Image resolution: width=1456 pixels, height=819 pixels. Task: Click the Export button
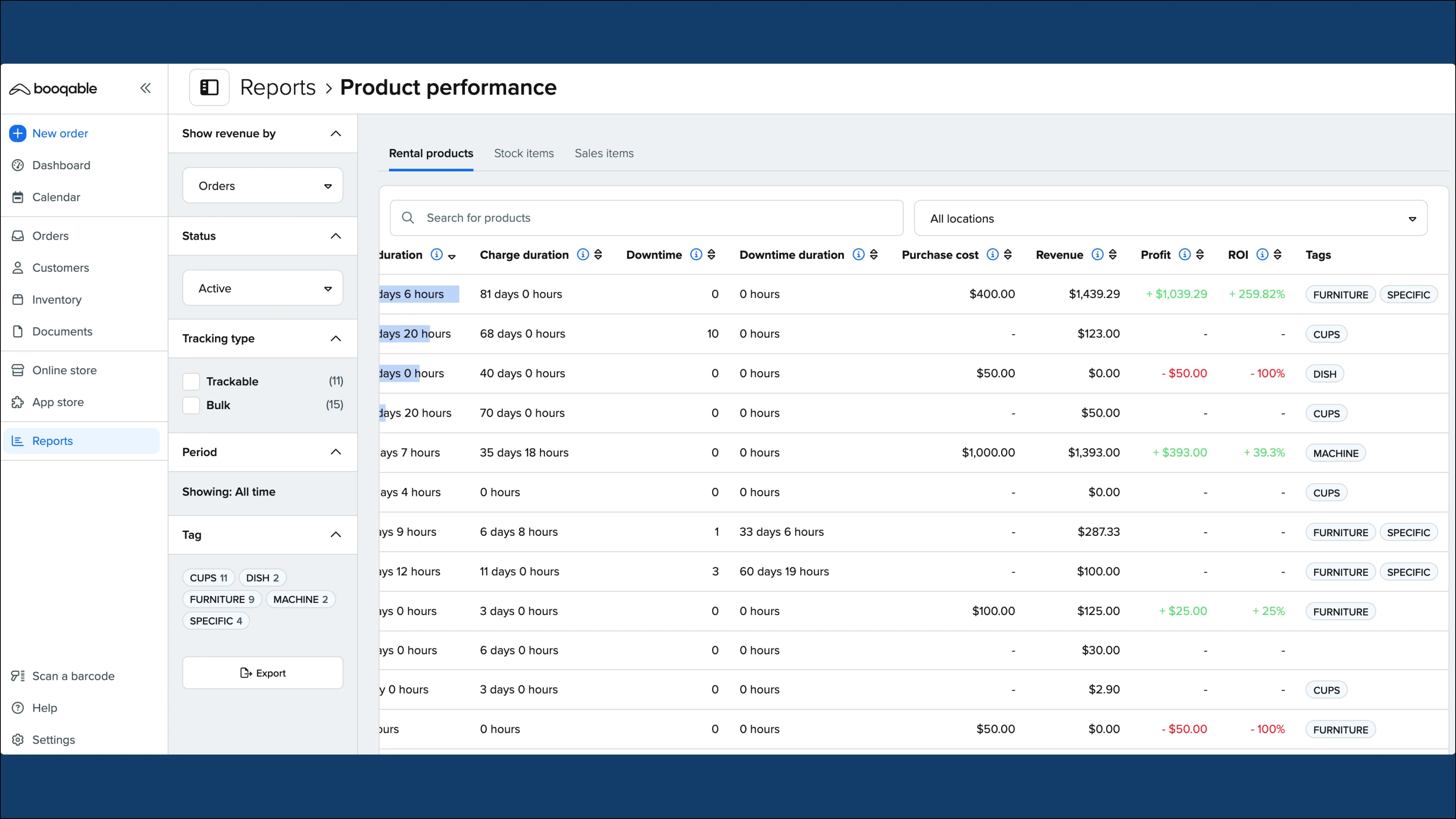(x=262, y=673)
